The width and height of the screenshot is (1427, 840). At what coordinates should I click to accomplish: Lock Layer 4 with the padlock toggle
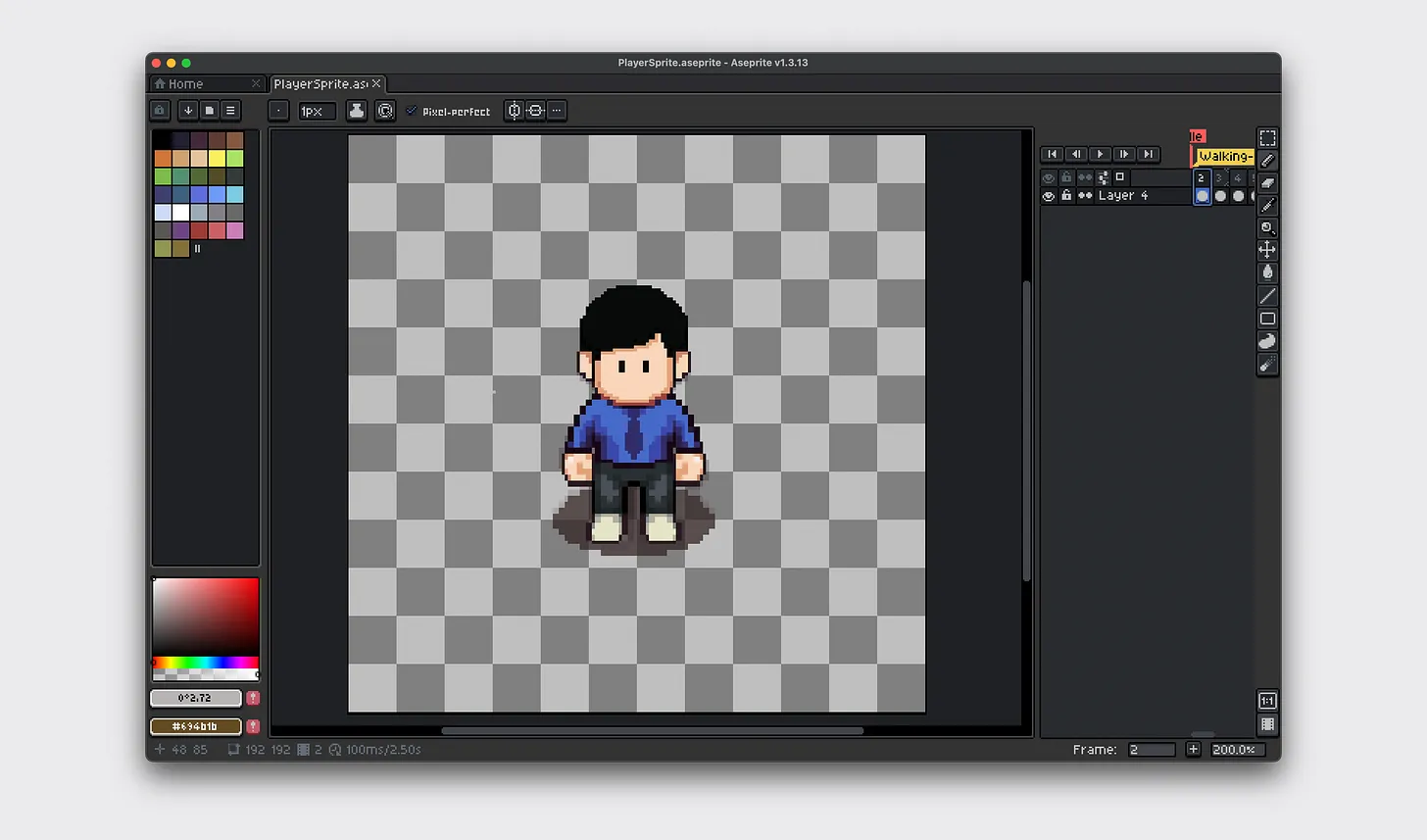pos(1066,195)
